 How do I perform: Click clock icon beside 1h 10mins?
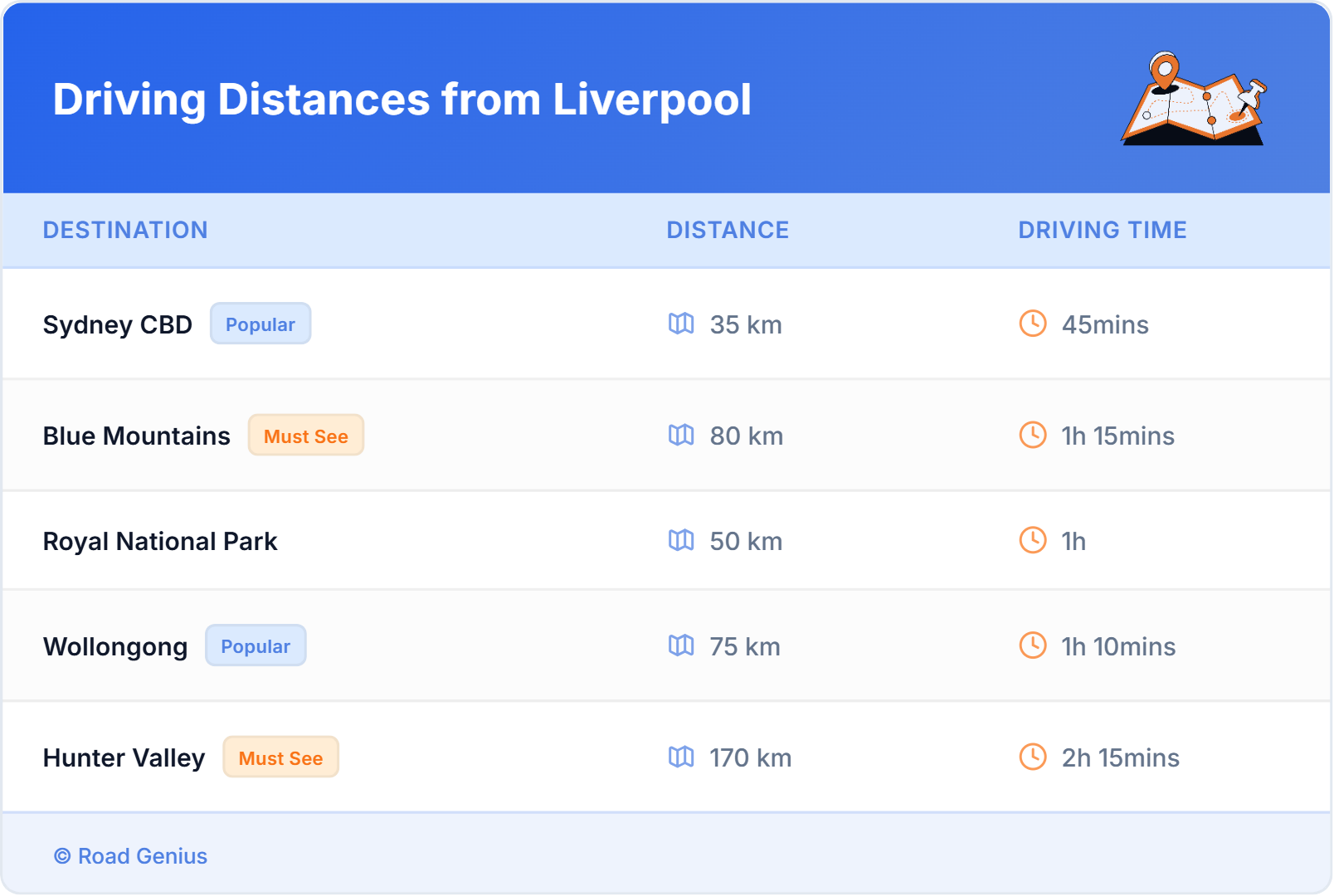pos(1033,645)
